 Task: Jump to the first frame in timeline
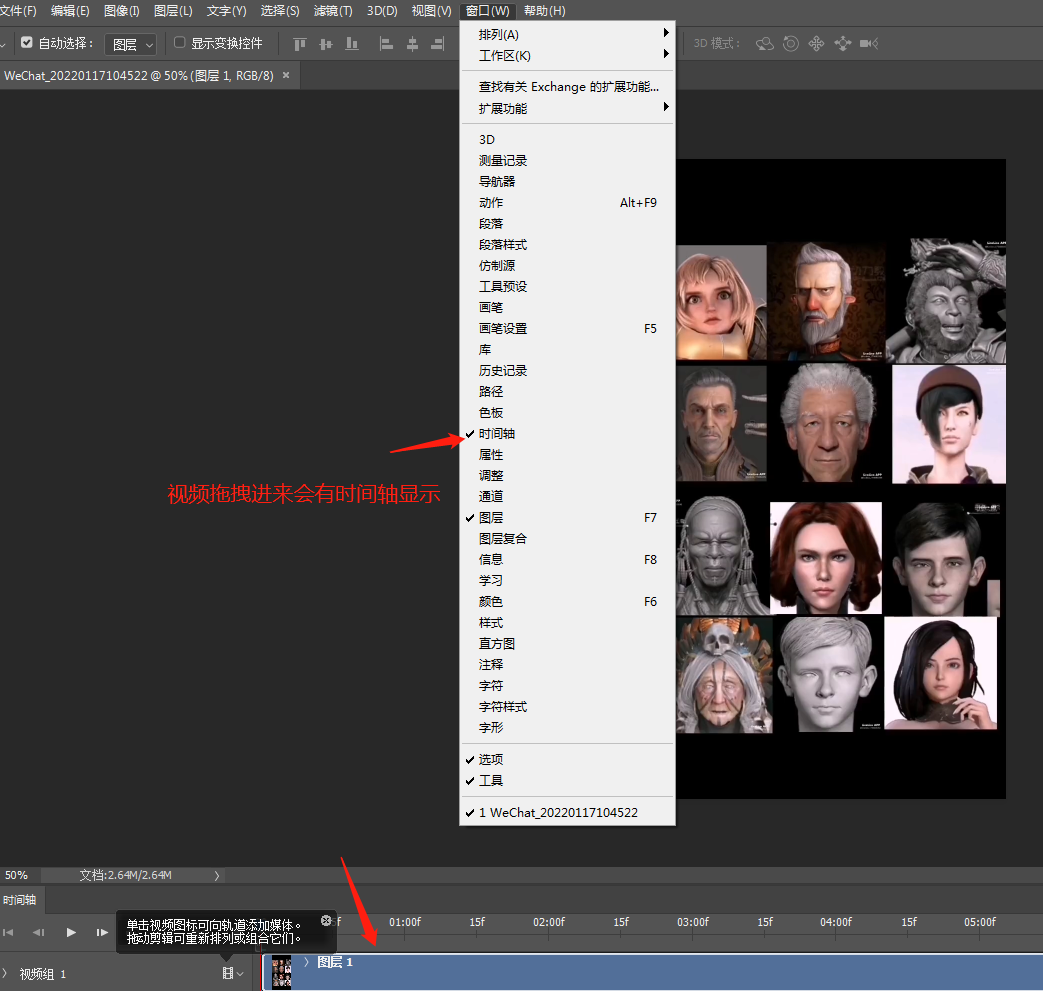[8, 932]
